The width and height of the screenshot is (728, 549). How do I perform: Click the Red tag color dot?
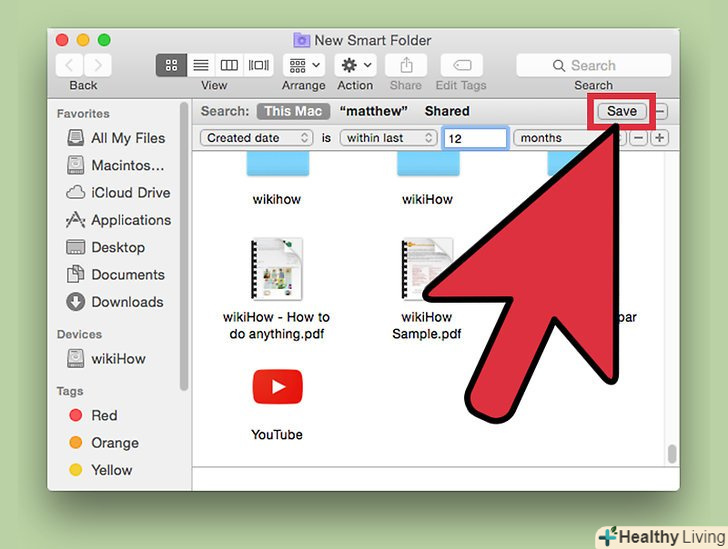[x=76, y=415]
